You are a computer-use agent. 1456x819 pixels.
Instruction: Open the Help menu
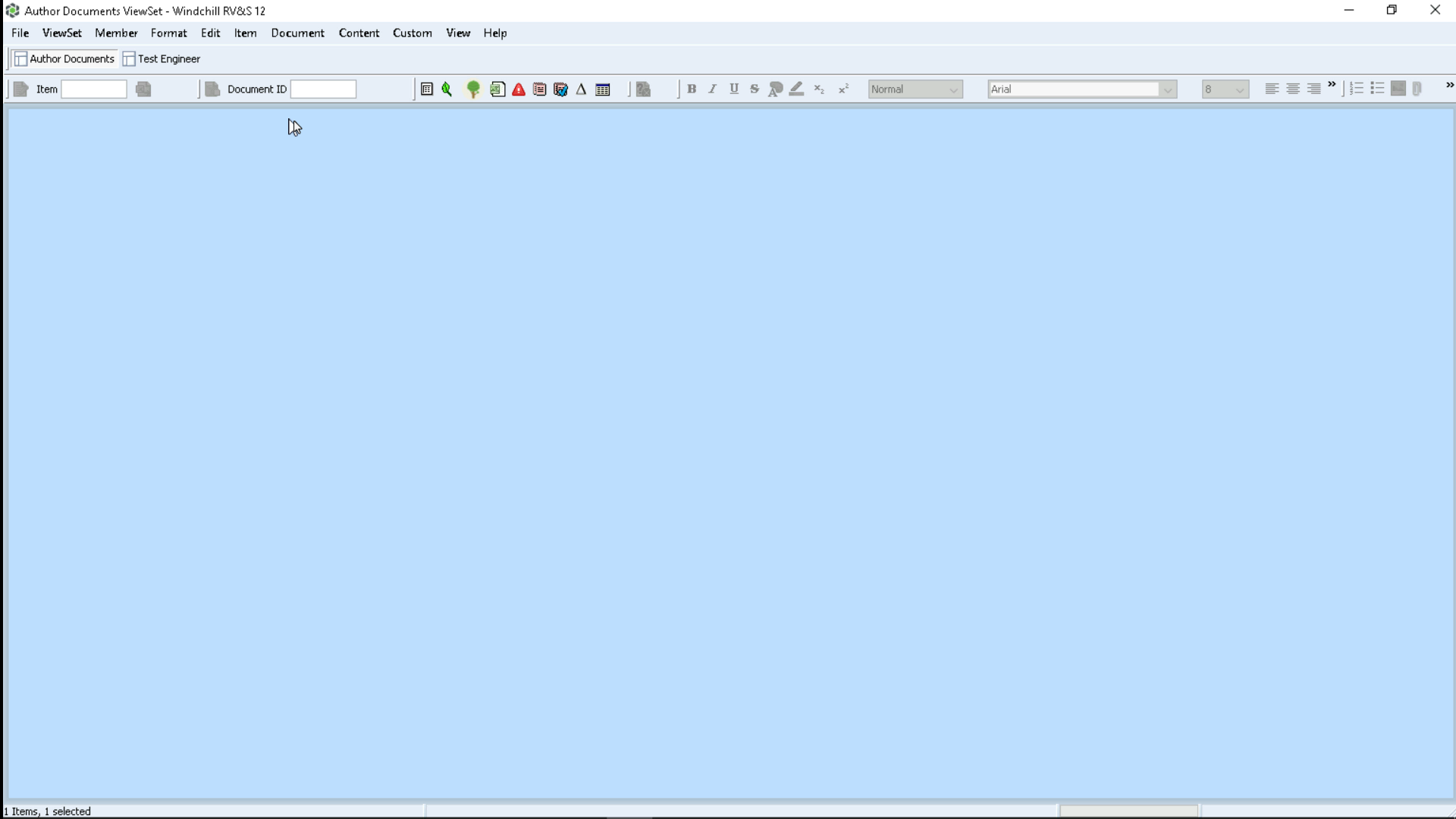(495, 33)
